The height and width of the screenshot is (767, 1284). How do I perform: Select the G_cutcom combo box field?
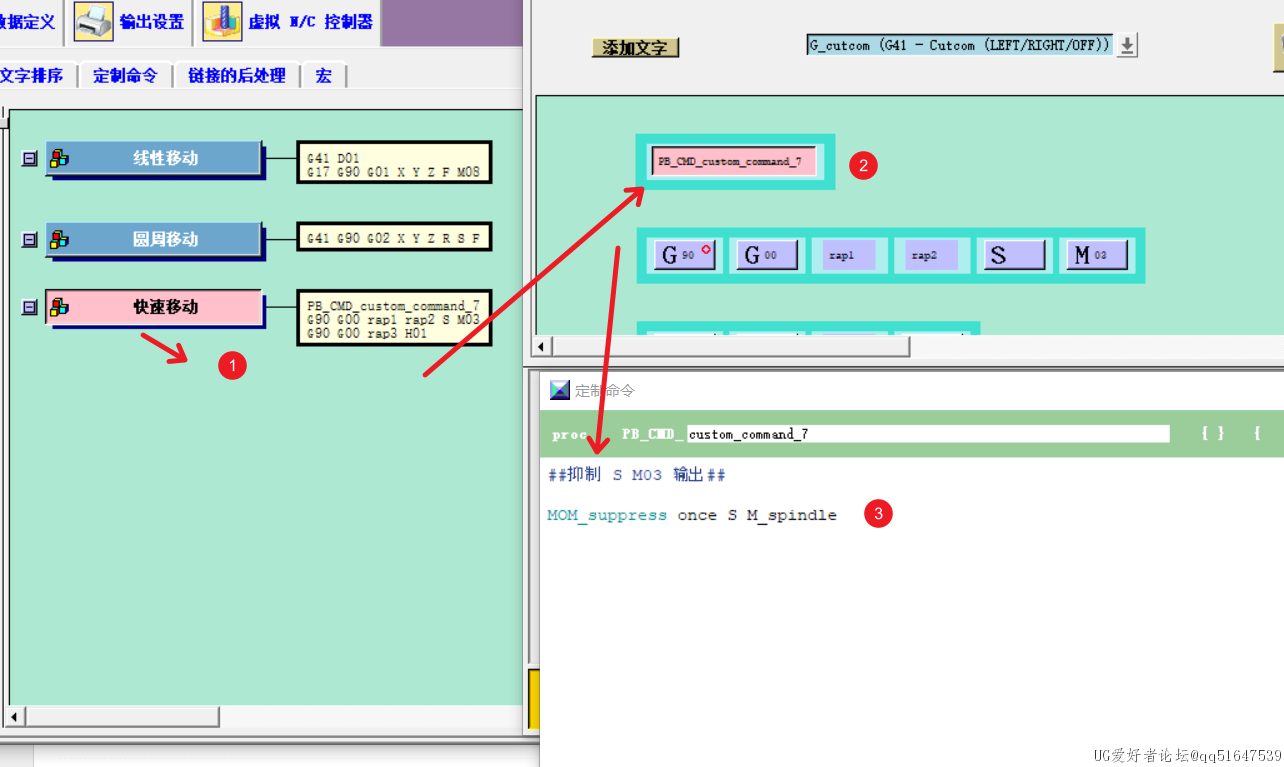[x=959, y=45]
